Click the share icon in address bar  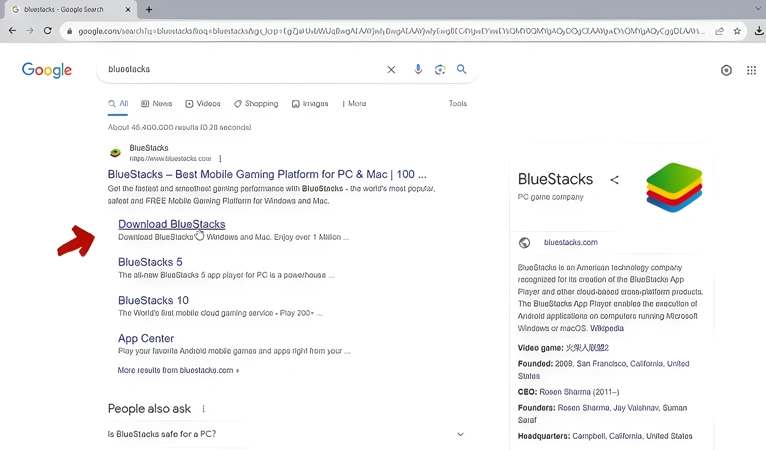720,31
